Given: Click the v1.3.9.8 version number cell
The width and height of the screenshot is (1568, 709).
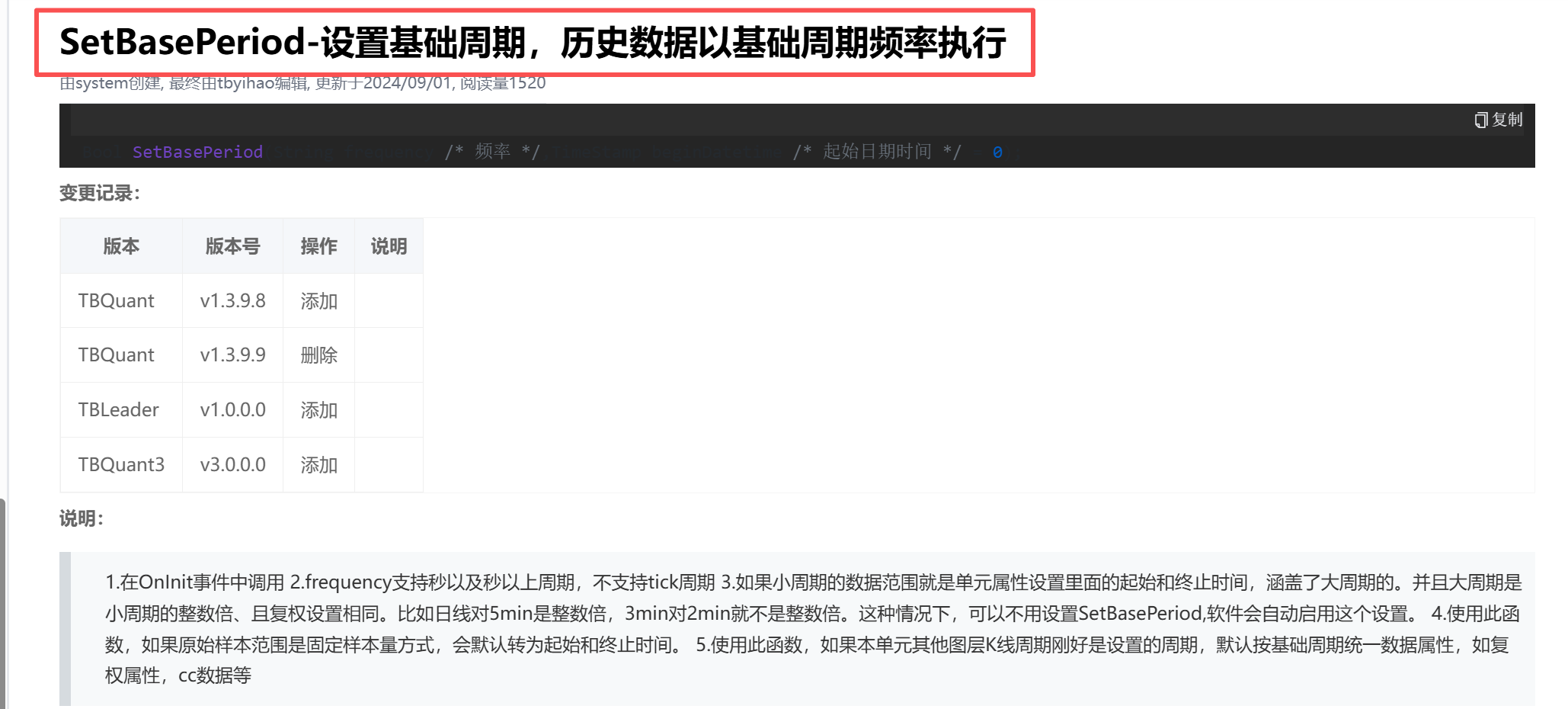Looking at the screenshot, I should click(232, 301).
